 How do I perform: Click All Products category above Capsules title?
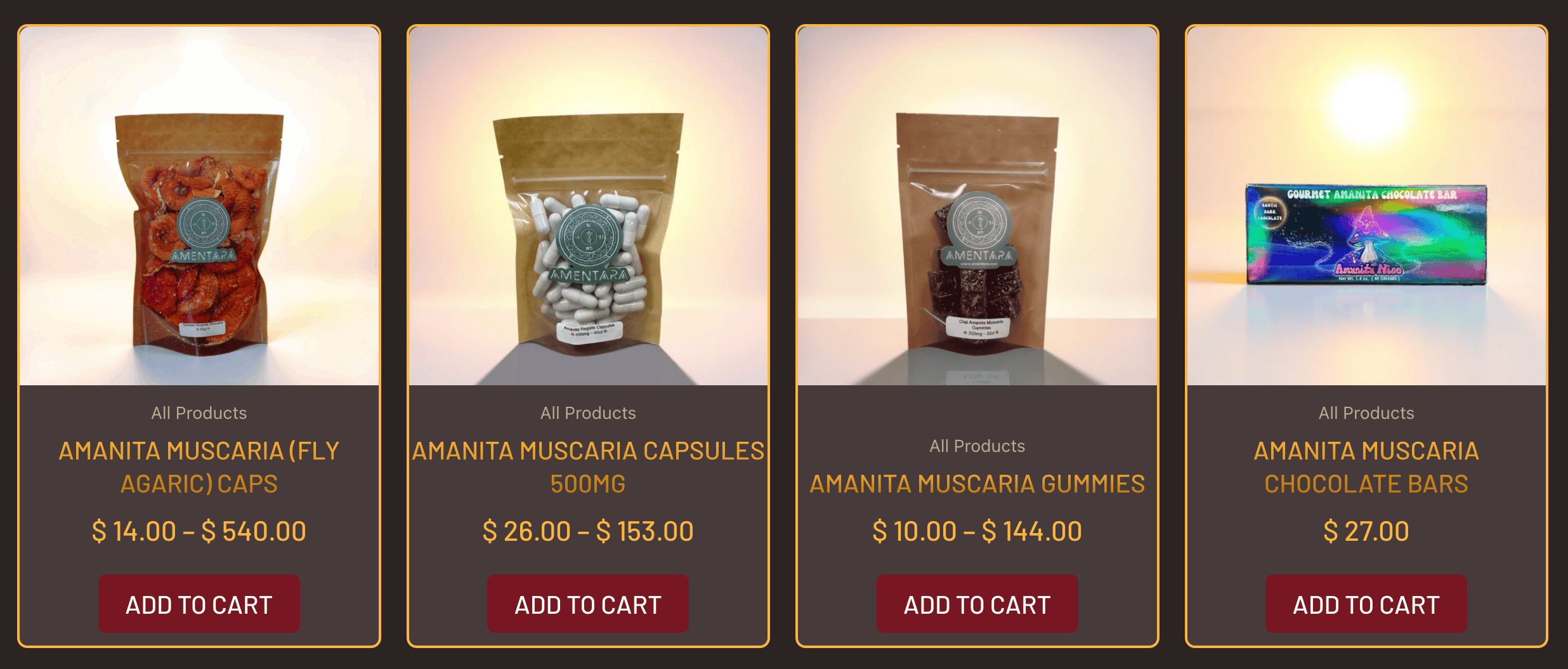pyautogui.click(x=588, y=413)
